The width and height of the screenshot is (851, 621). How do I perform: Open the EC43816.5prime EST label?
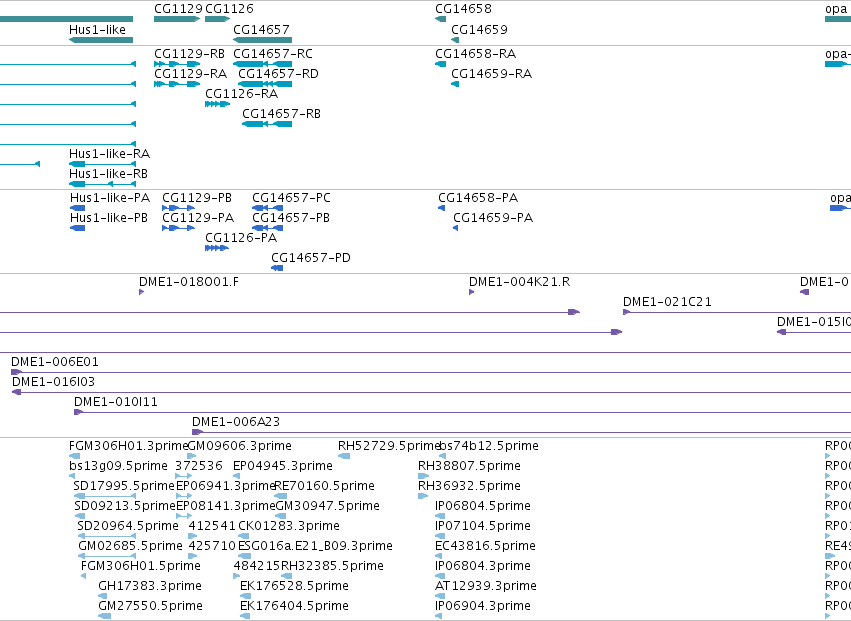click(x=485, y=546)
